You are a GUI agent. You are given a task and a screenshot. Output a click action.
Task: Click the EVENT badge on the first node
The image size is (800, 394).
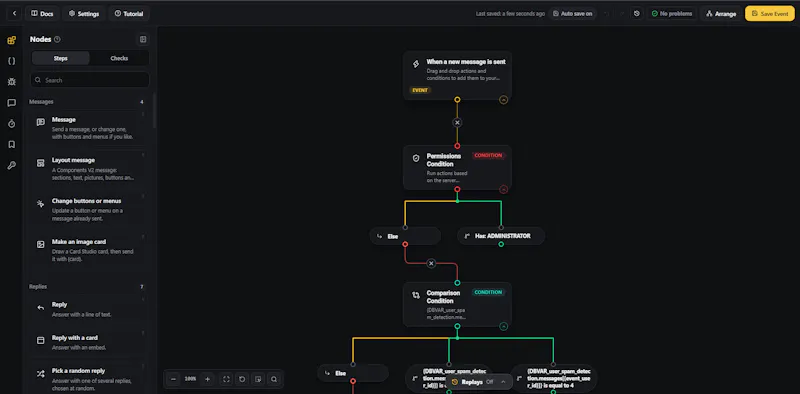click(420, 90)
